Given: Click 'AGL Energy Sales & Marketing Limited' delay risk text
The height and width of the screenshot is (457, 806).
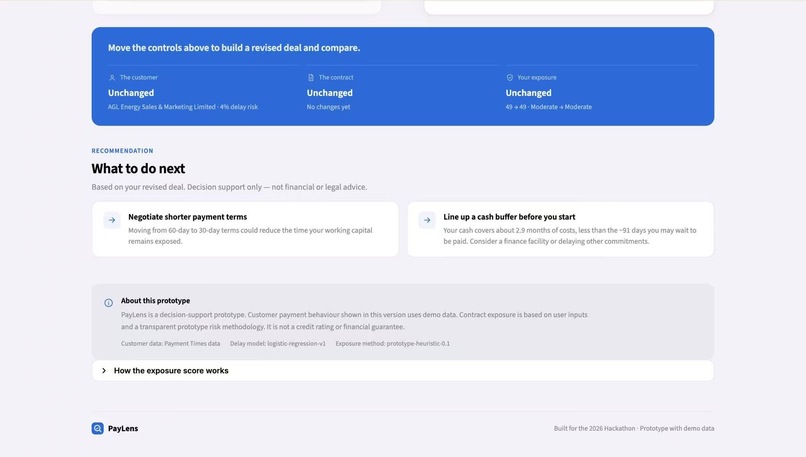Looking at the screenshot, I should [183, 107].
